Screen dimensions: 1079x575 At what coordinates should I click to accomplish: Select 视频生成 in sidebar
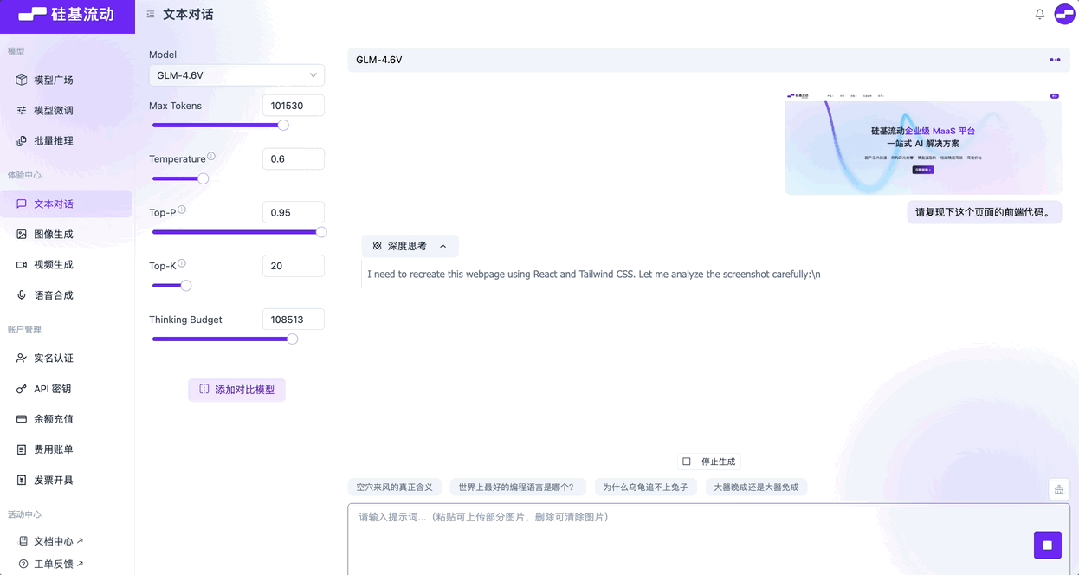tap(66, 265)
